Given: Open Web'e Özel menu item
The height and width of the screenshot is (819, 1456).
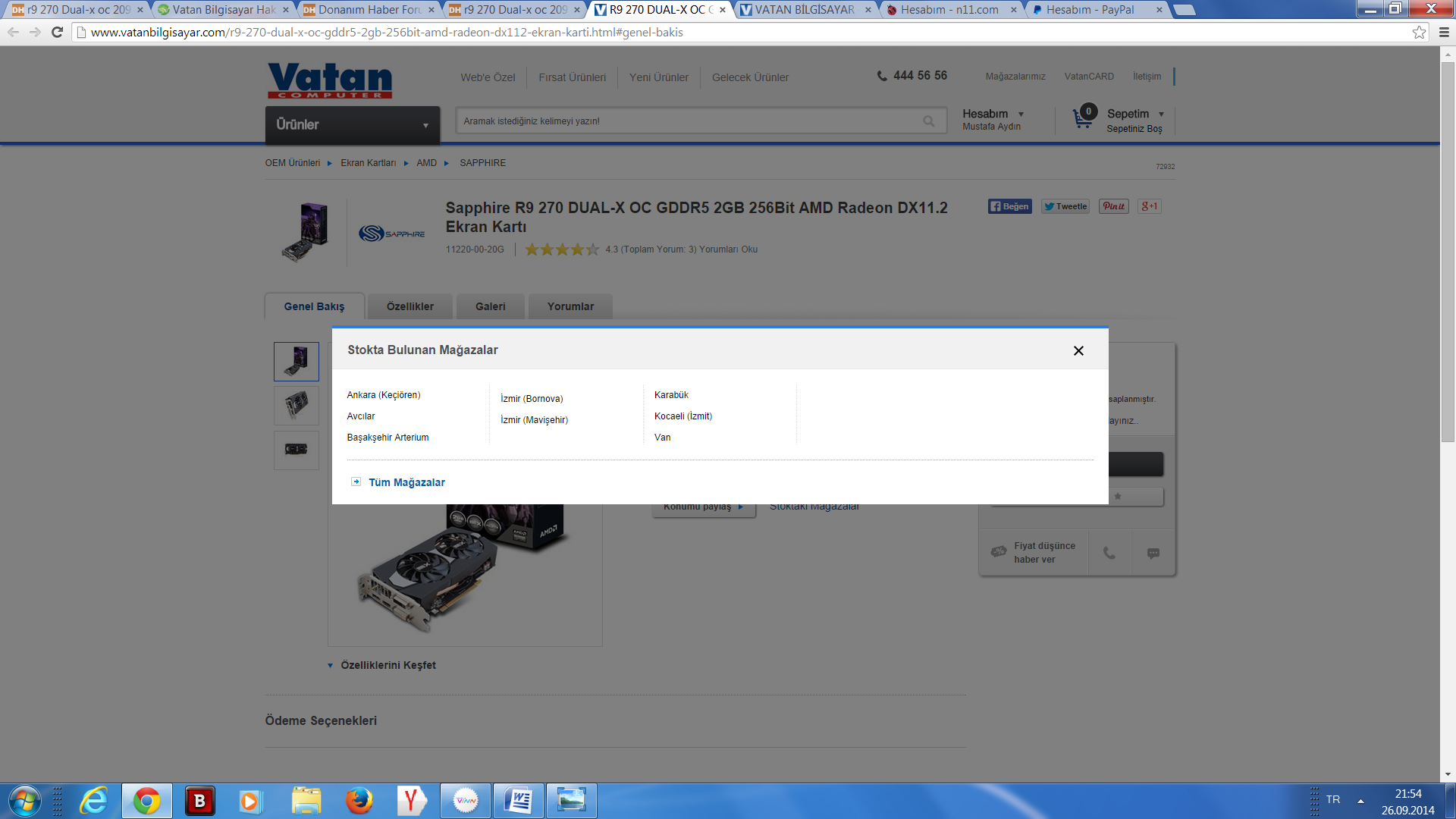Looking at the screenshot, I should (x=488, y=77).
